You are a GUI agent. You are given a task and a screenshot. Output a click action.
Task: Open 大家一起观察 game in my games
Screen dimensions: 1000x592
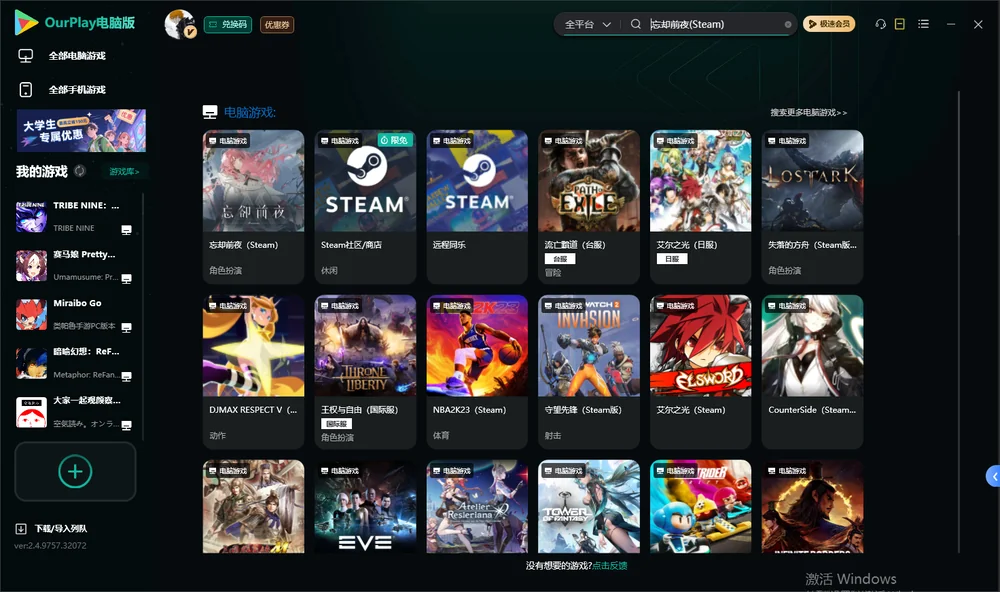point(74,412)
